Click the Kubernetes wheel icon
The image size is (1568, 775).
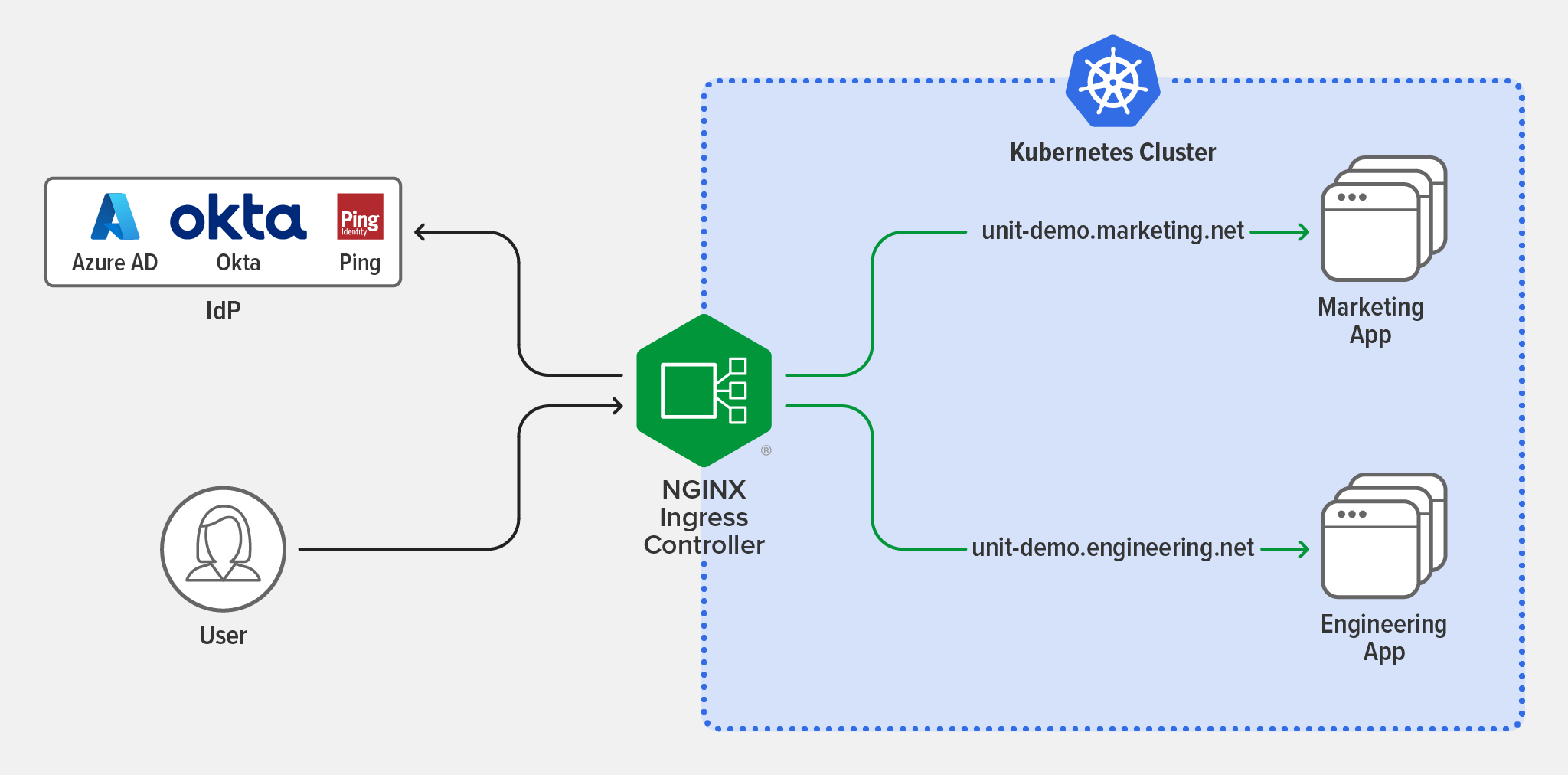tap(1113, 81)
